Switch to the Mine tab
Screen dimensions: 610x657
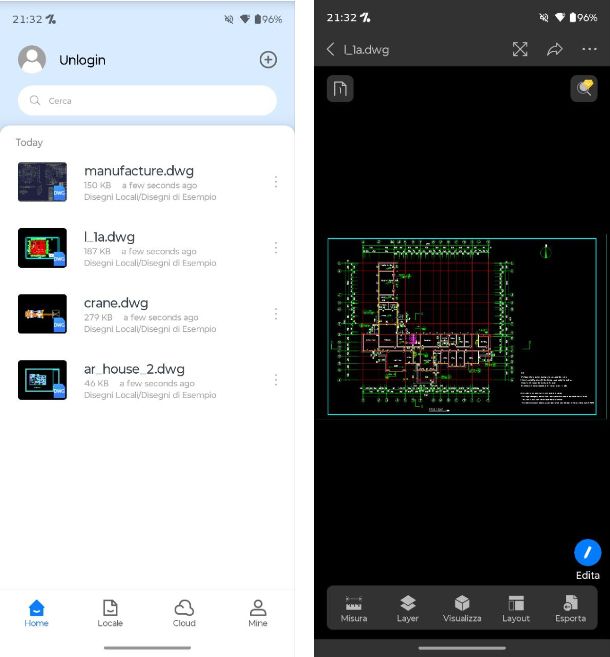pyautogui.click(x=258, y=613)
